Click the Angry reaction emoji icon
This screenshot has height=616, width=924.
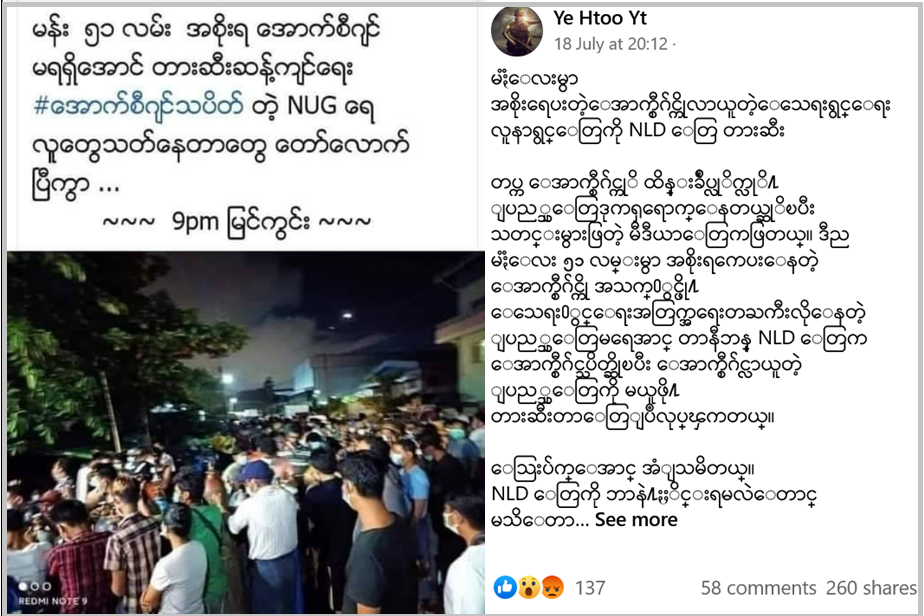click(552, 587)
